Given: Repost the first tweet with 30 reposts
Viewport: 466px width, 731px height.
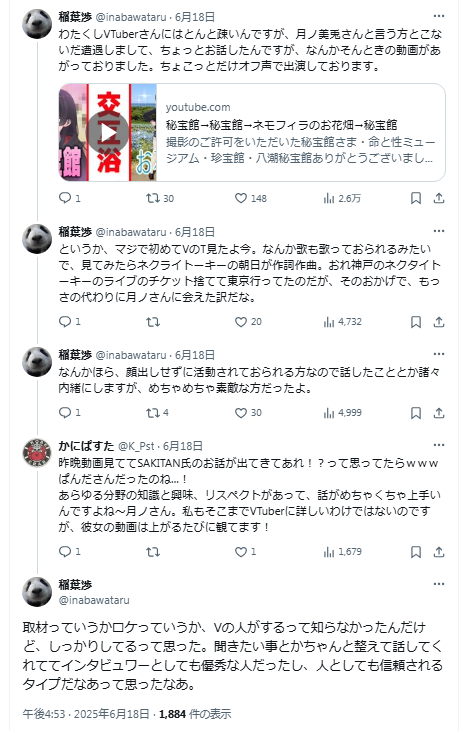Looking at the screenshot, I should click(x=160, y=199).
